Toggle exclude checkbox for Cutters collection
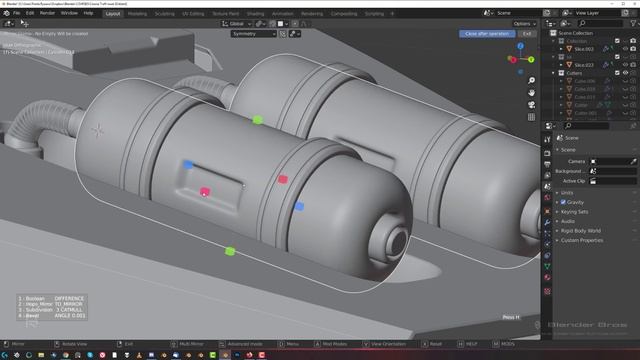 [x=617, y=73]
